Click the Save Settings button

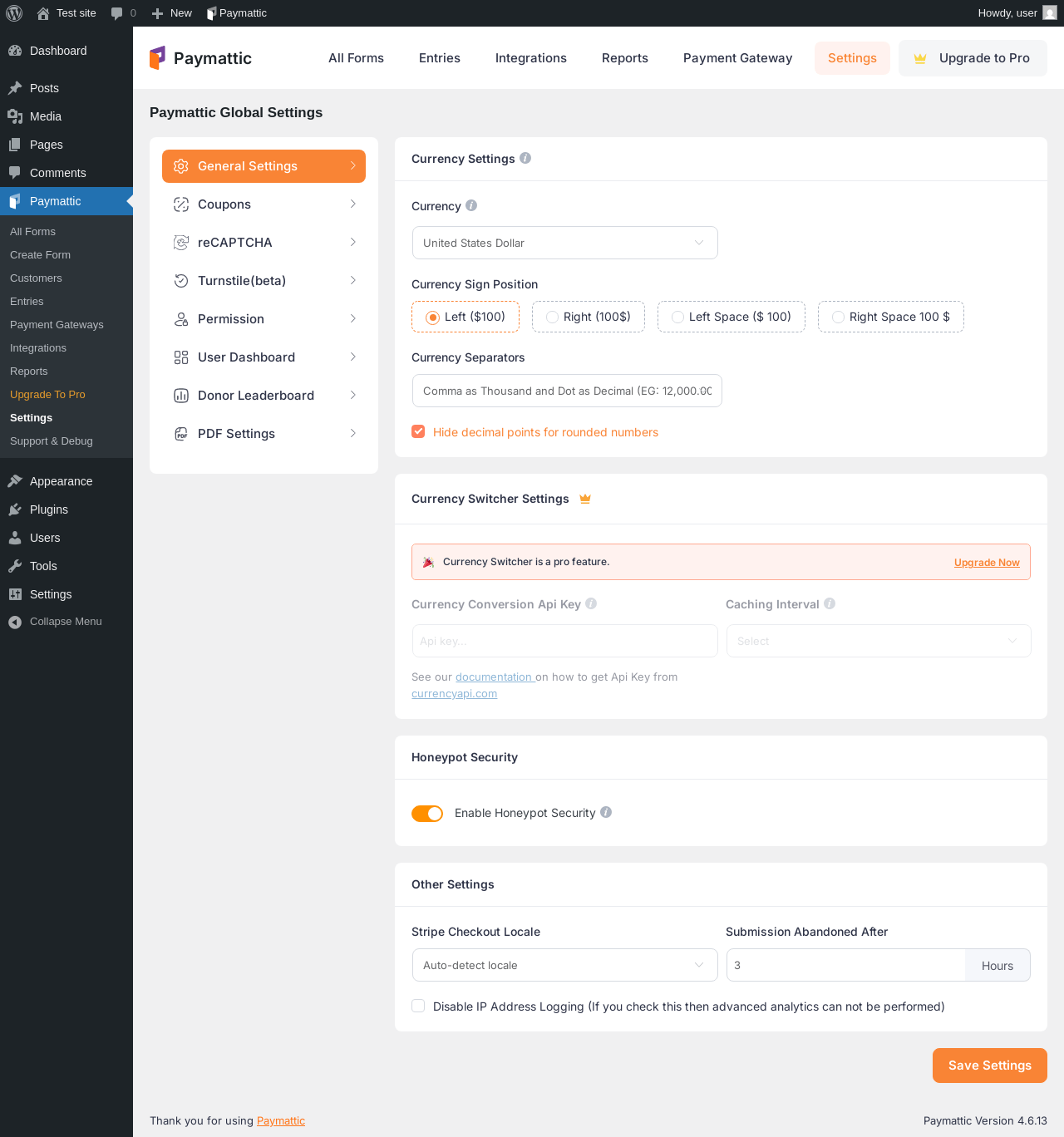[x=990, y=1066]
